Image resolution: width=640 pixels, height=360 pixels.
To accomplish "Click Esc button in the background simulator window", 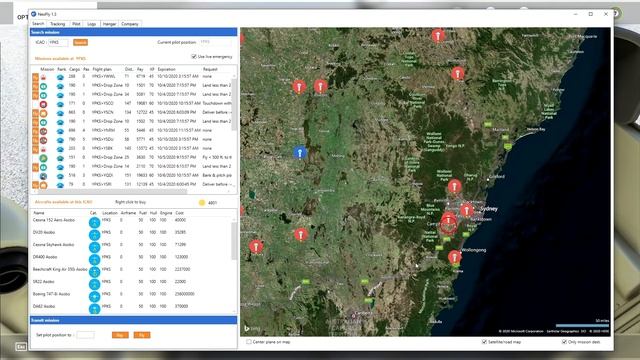I will pos(21,347).
